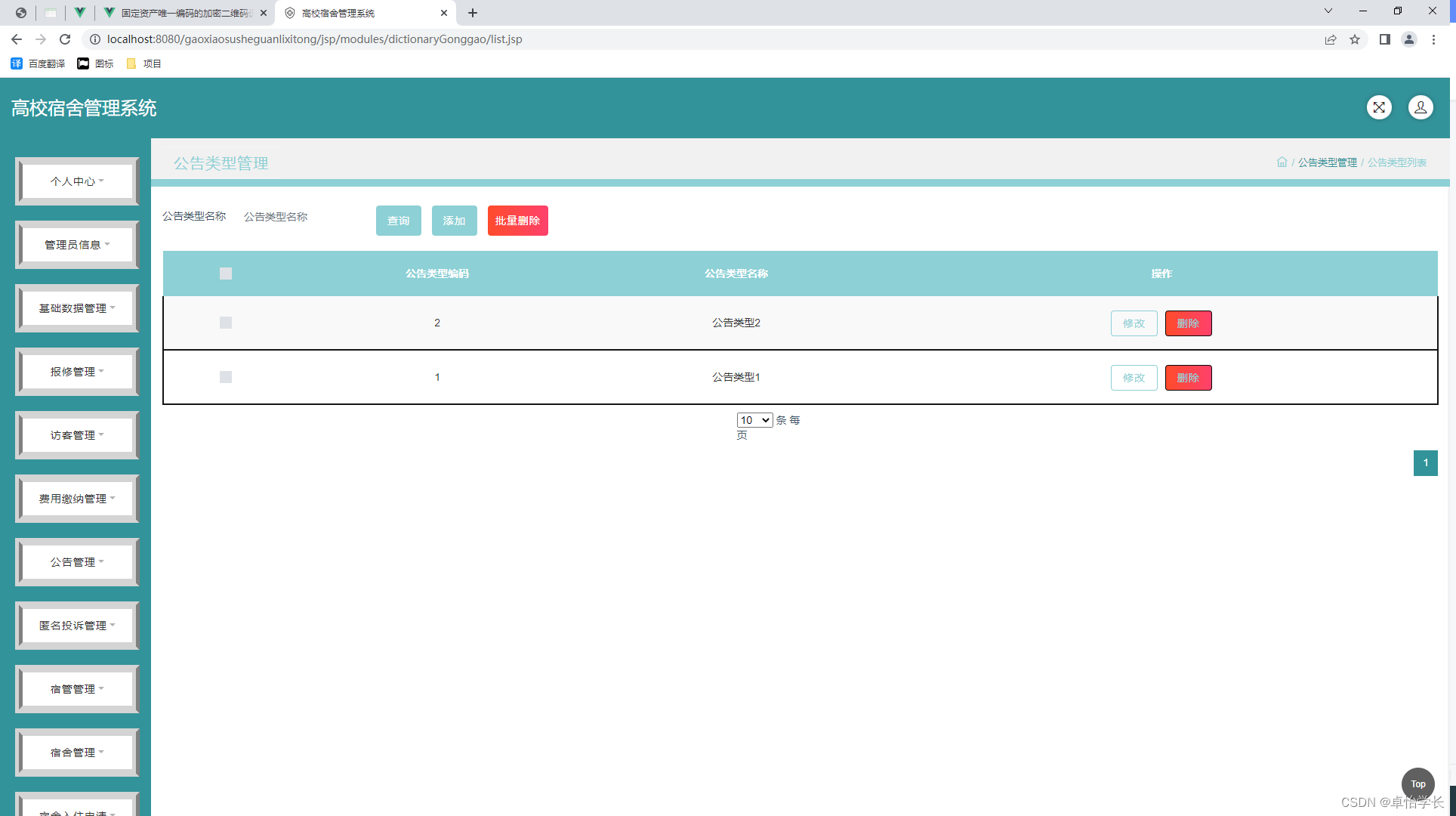Screen dimensions: 1456x816
Task: Click page number 1 in pagination
Action: click(1425, 463)
